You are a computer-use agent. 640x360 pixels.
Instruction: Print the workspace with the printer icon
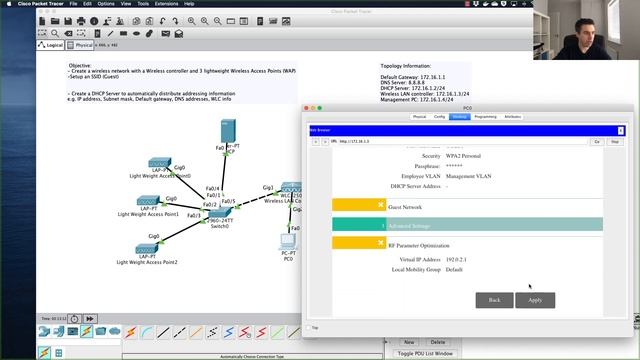(x=81, y=21)
